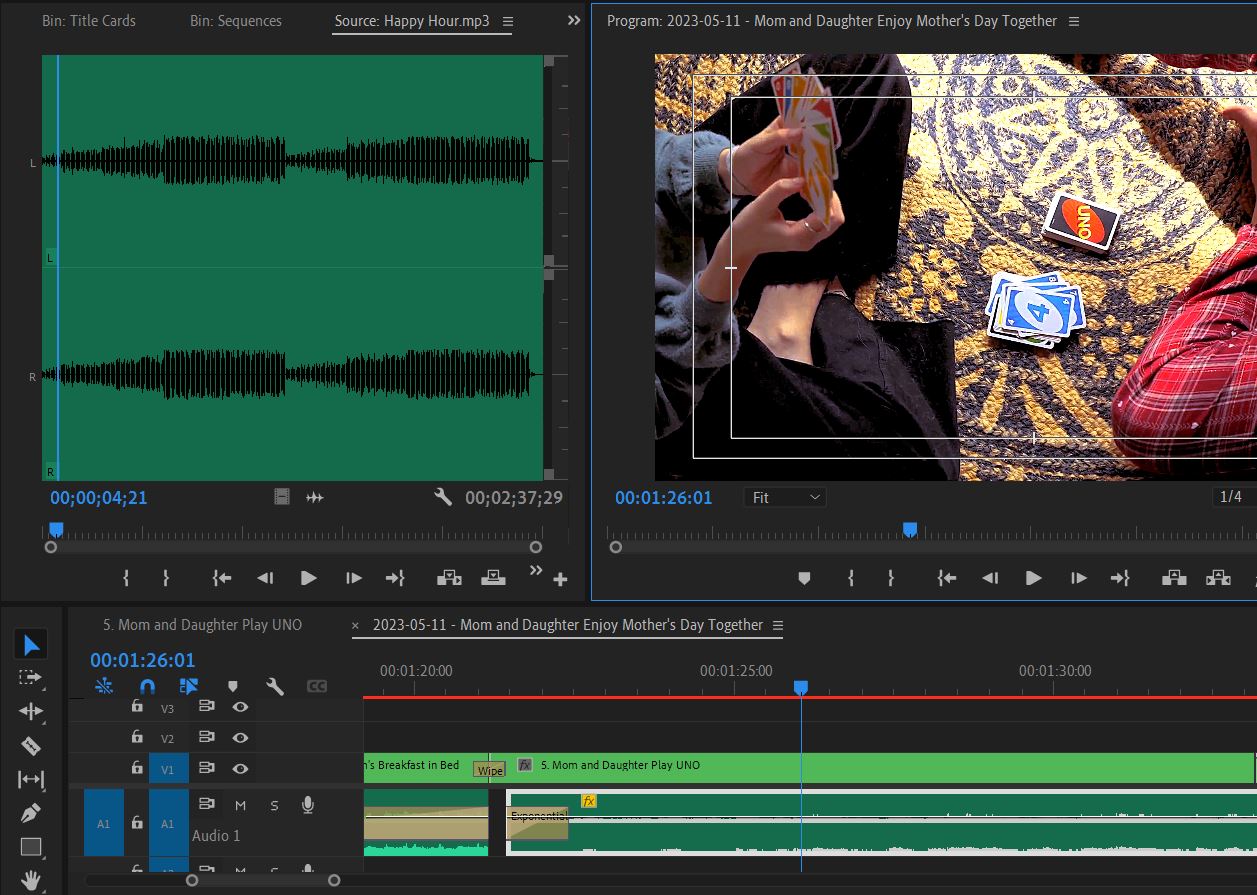Select the Source: Happy Hour.mp3 tab
1257x895 pixels.
coord(412,21)
